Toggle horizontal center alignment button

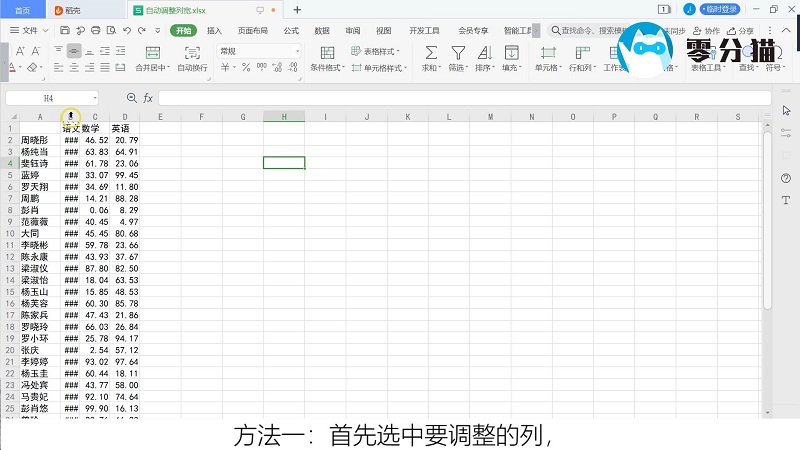(x=74, y=68)
